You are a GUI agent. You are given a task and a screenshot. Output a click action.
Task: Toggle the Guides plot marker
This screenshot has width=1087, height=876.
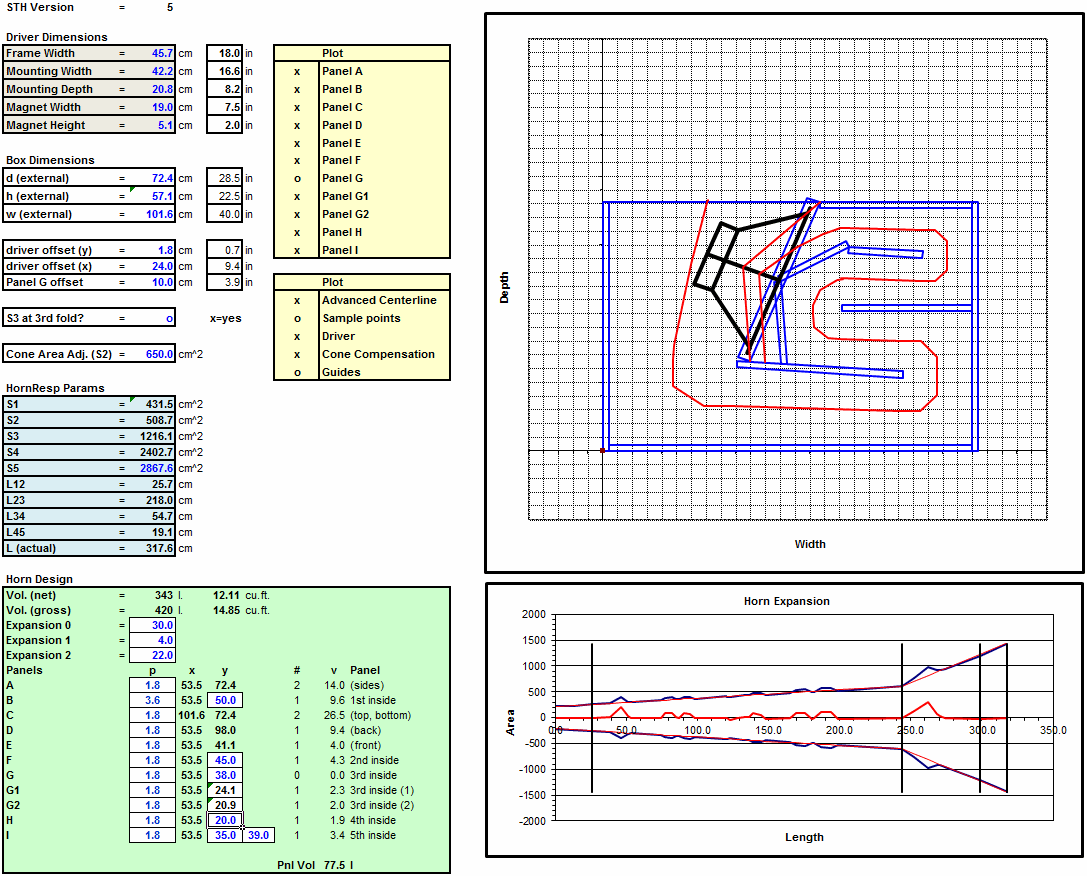pos(297,372)
